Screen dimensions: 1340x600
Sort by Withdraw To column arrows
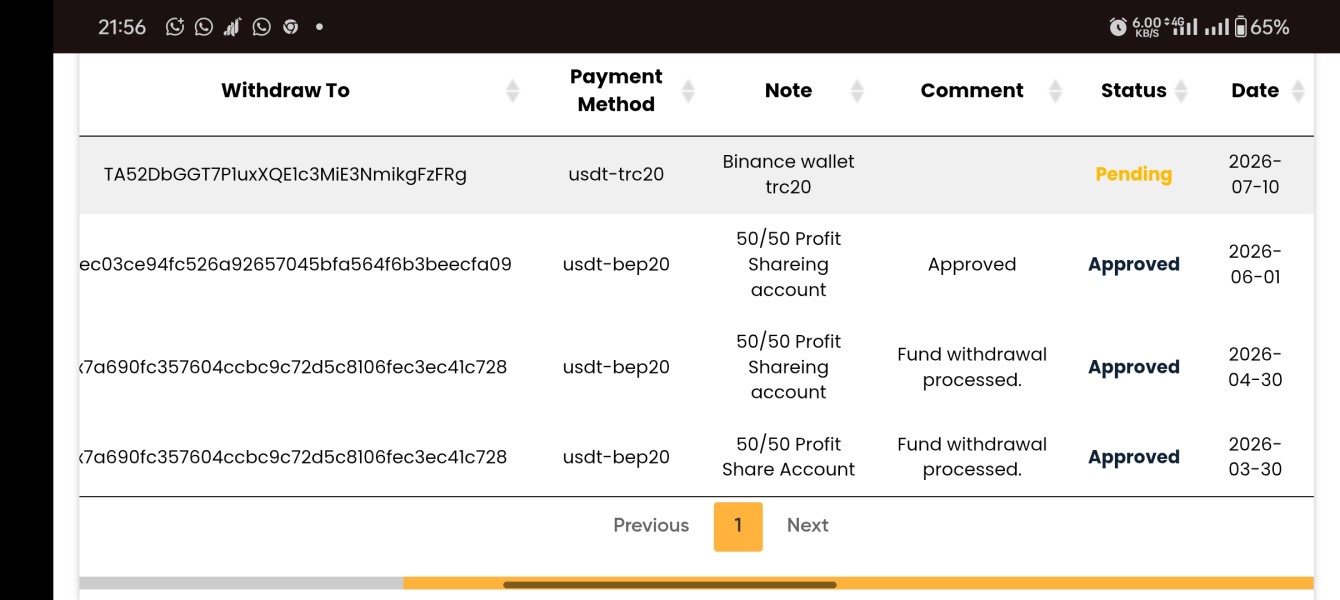click(513, 91)
